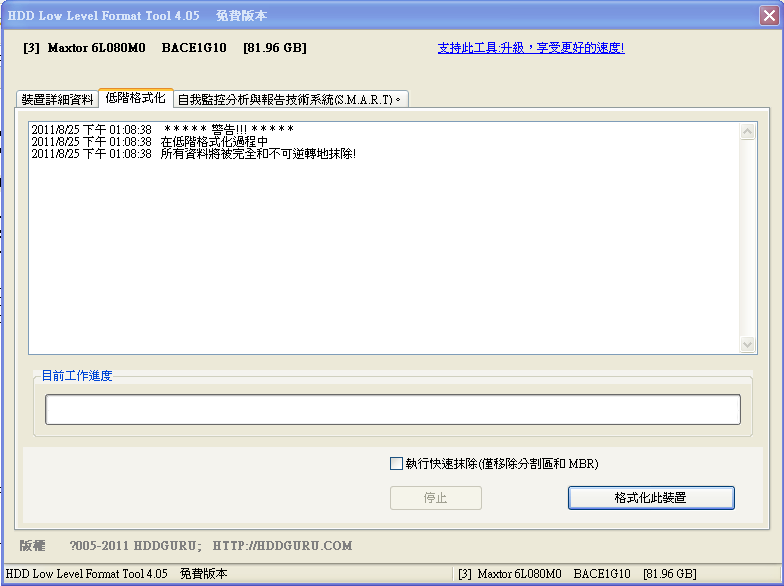Click the log line with ***** 警告!!! *****
The height and width of the screenshot is (586, 784).
tap(162, 130)
